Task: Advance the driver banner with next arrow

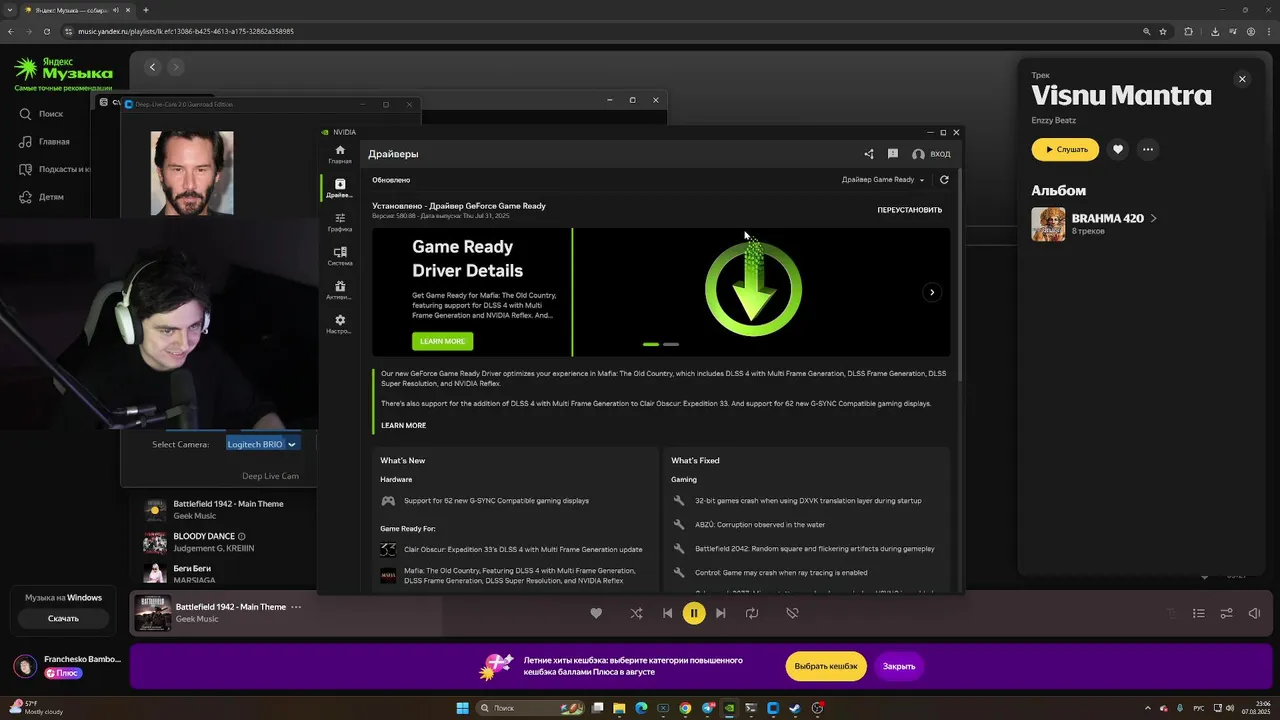Action: 932,292
